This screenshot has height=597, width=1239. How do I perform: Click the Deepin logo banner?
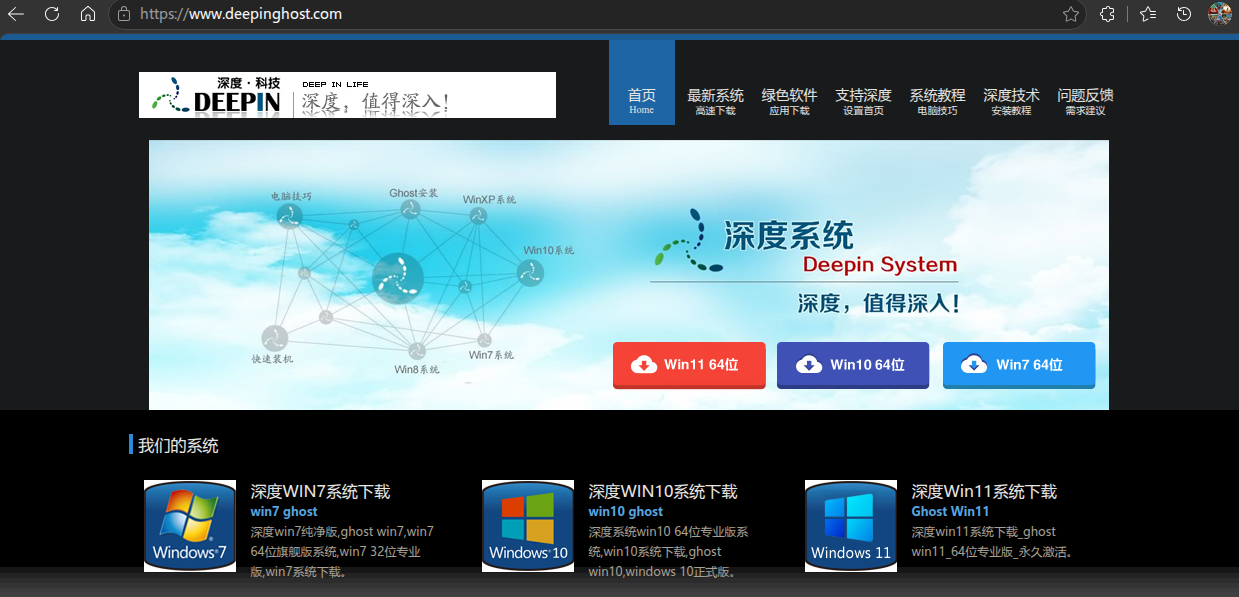[347, 95]
